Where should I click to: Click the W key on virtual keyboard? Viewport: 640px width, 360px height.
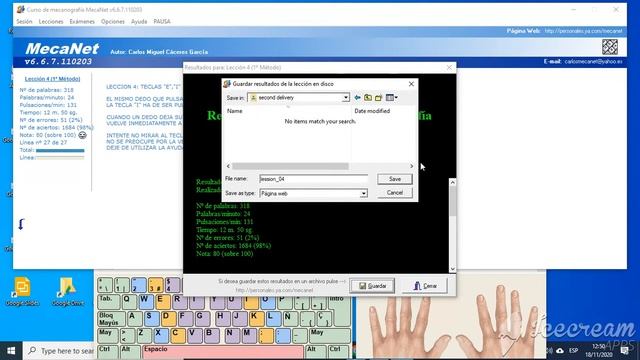(146, 302)
